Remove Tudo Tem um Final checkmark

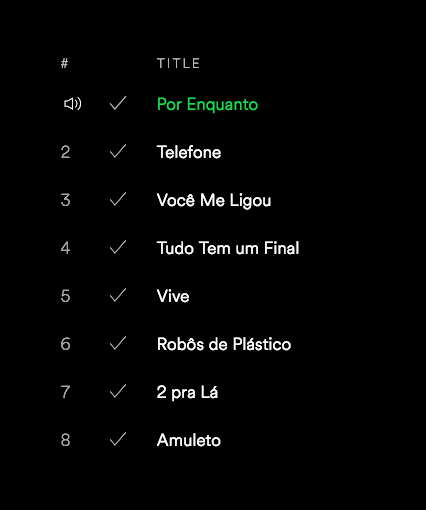118,247
